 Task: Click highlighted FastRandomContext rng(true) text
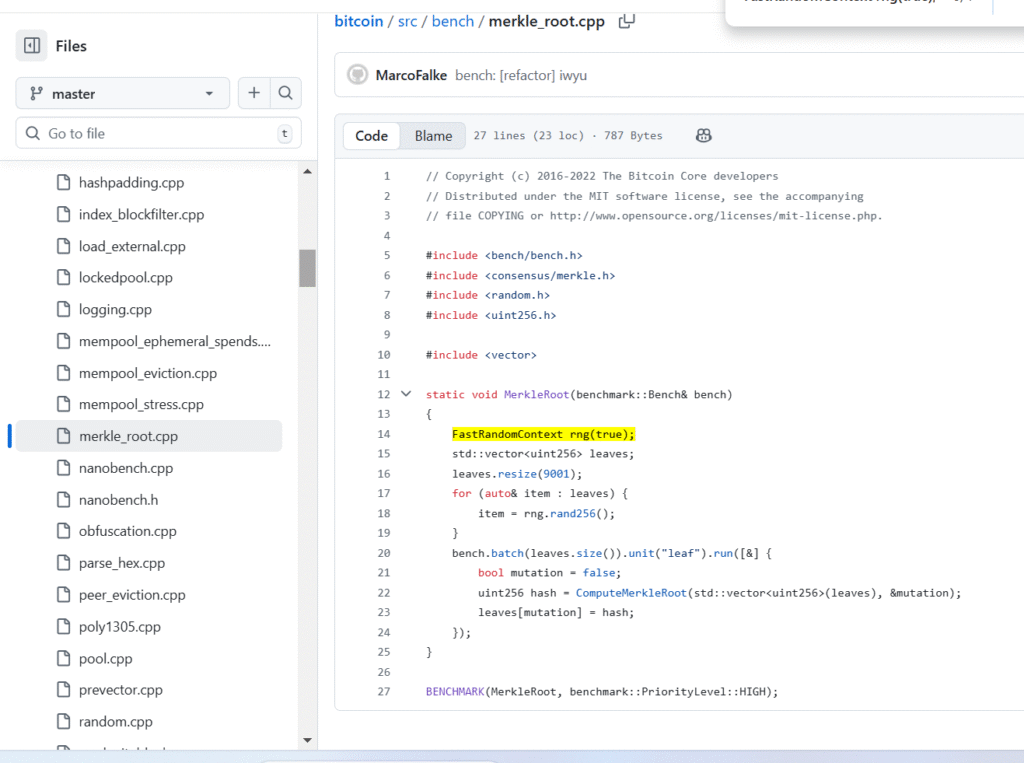543,434
